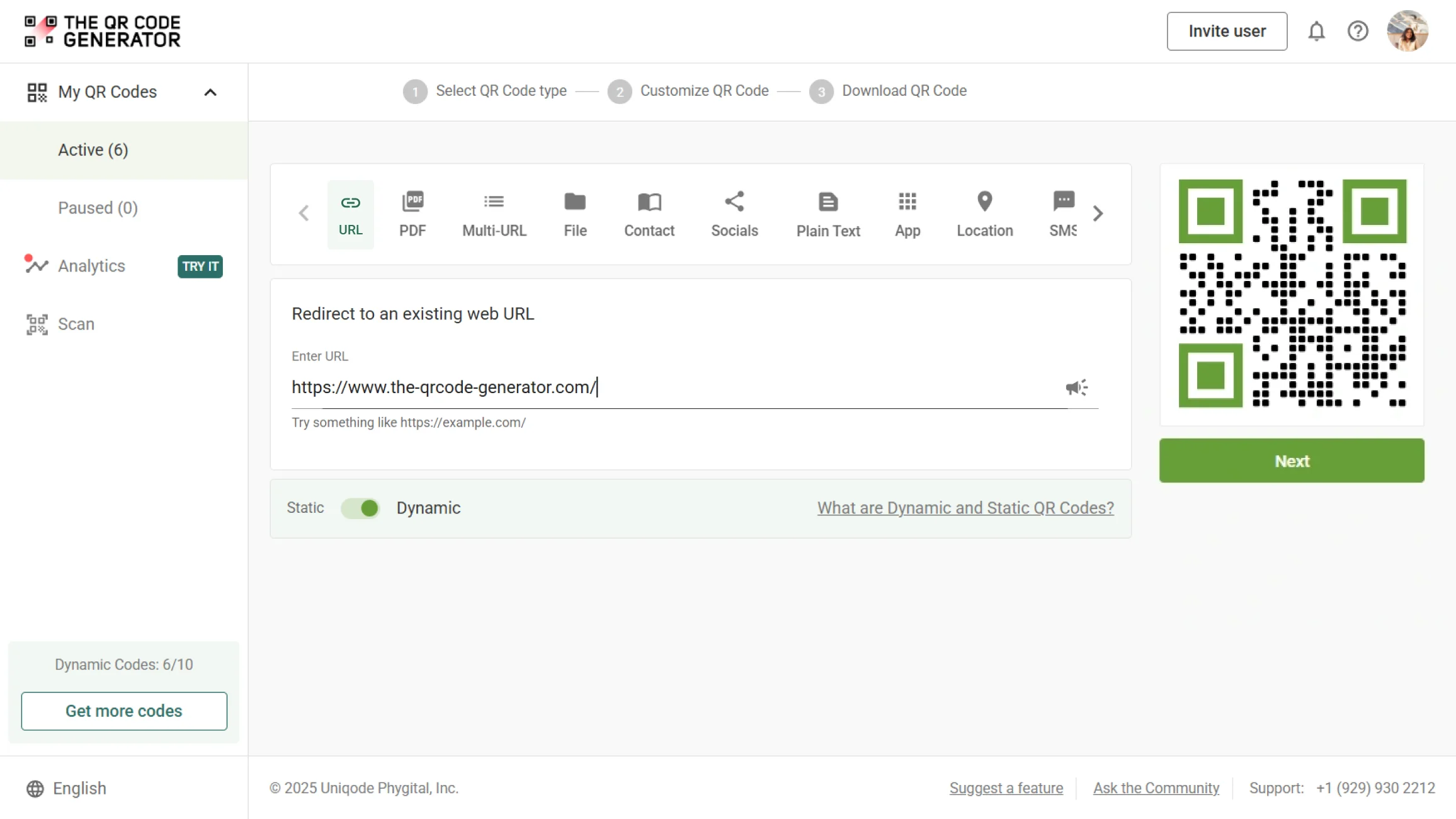Open What are Dynamic and Static QR Codes
Screen dimensions: 1456x819
[965, 508]
